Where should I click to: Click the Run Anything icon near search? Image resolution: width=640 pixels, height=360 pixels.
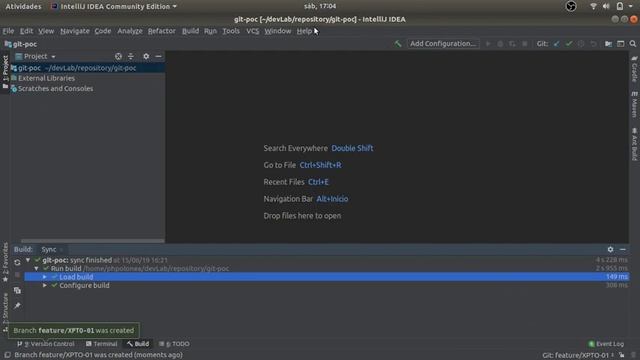[x=620, y=44]
